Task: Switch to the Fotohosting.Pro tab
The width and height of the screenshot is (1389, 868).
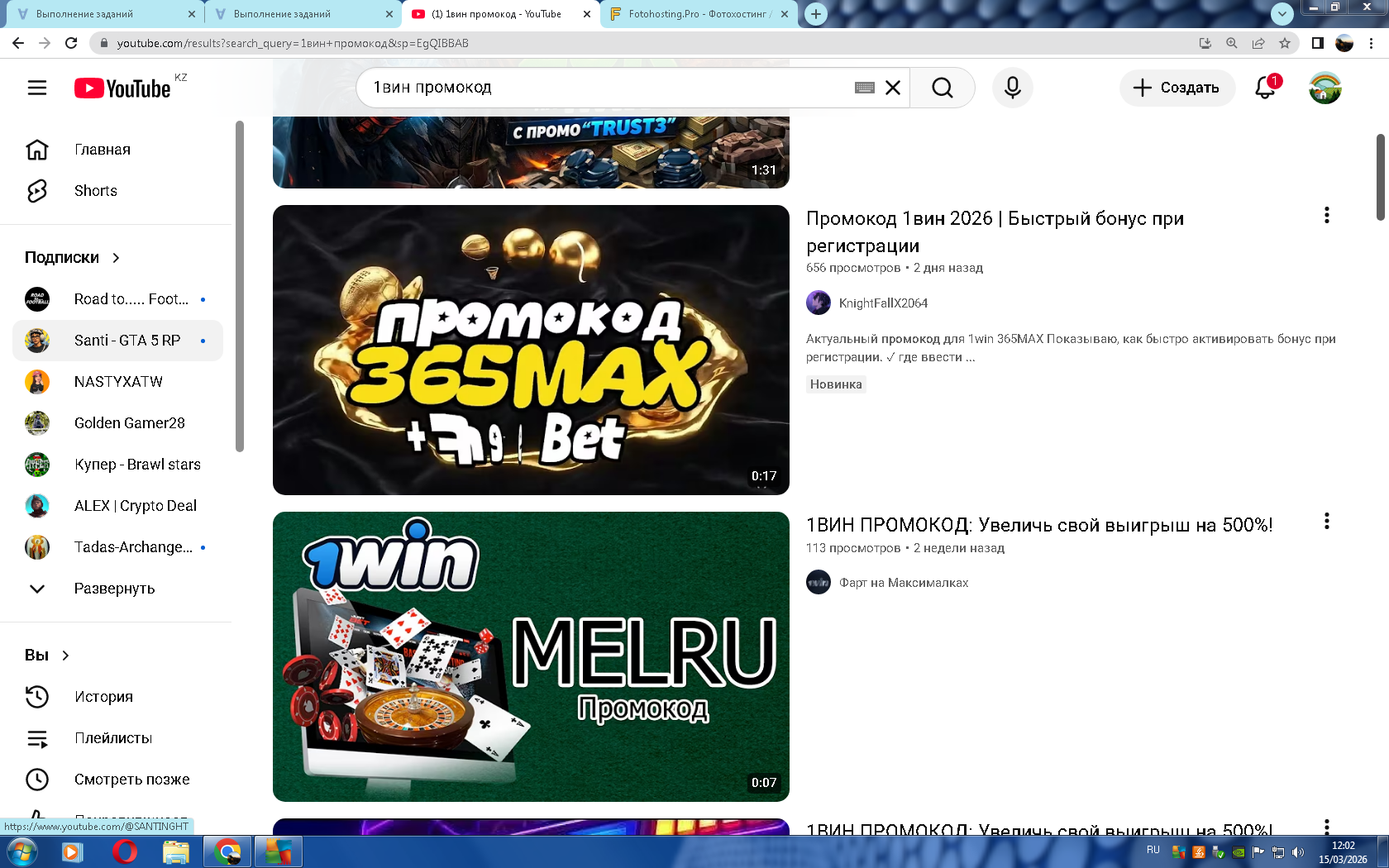Action: (697, 14)
